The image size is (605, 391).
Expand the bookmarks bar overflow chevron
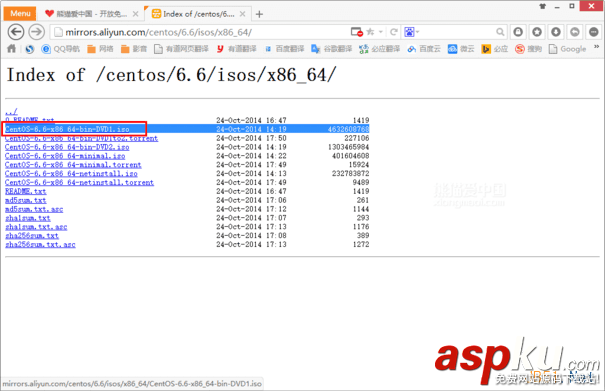click(x=596, y=47)
